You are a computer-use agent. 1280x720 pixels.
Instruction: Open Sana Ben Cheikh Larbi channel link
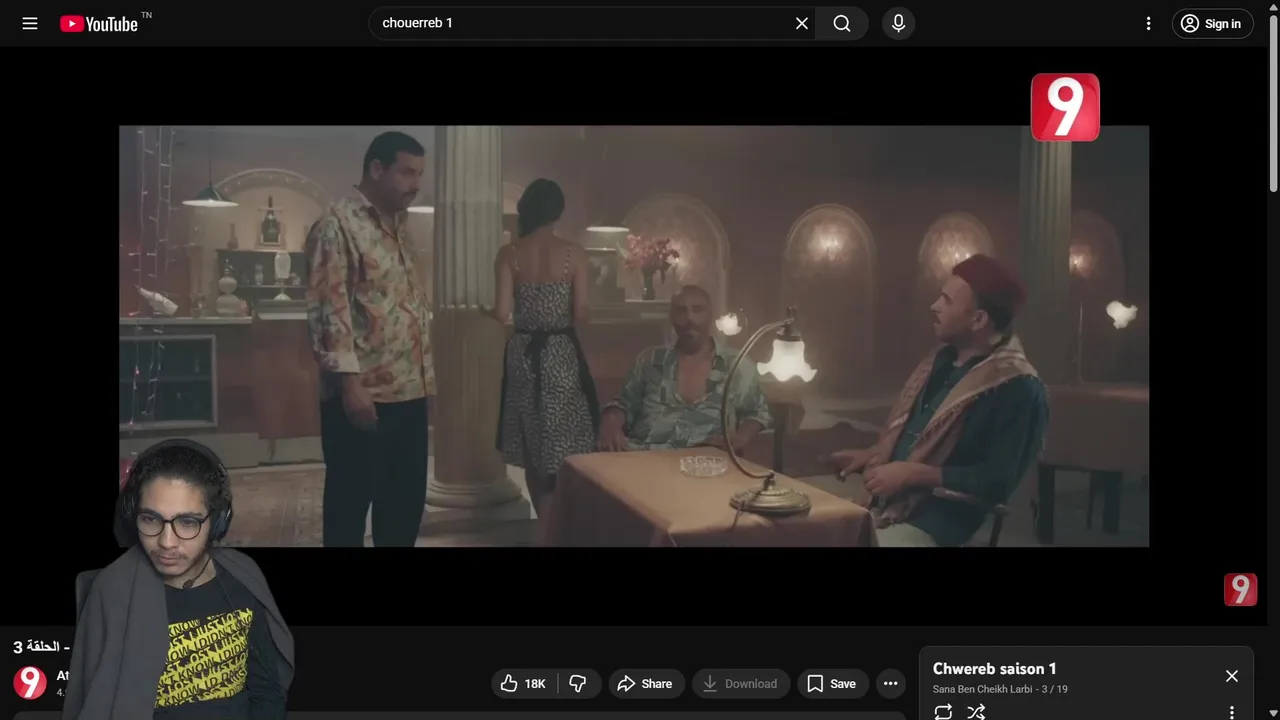[x=982, y=689]
